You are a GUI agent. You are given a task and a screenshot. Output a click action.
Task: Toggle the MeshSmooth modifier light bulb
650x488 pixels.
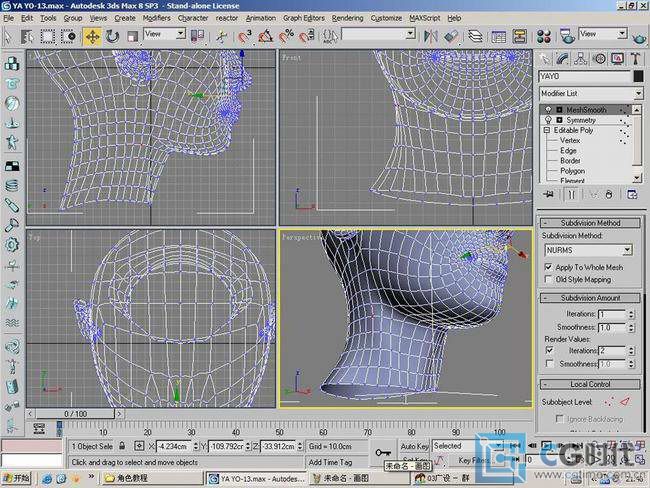548,110
